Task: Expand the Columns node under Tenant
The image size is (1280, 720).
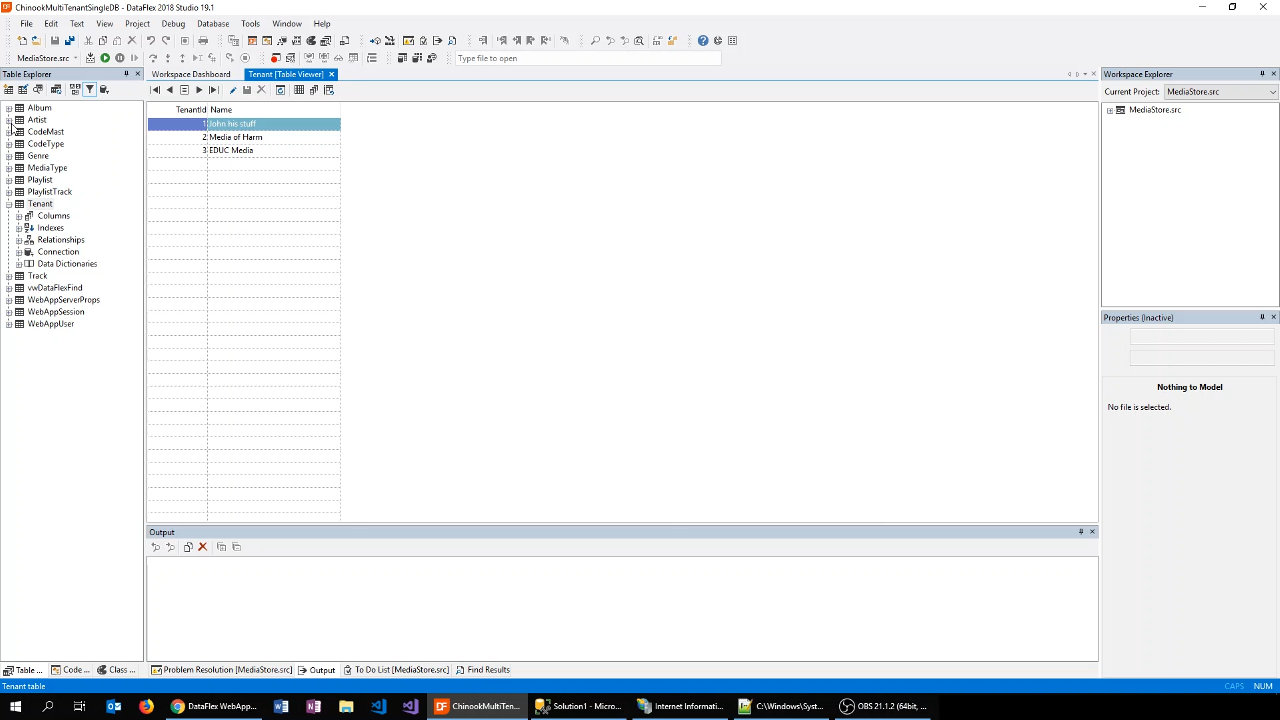Action: tap(19, 216)
